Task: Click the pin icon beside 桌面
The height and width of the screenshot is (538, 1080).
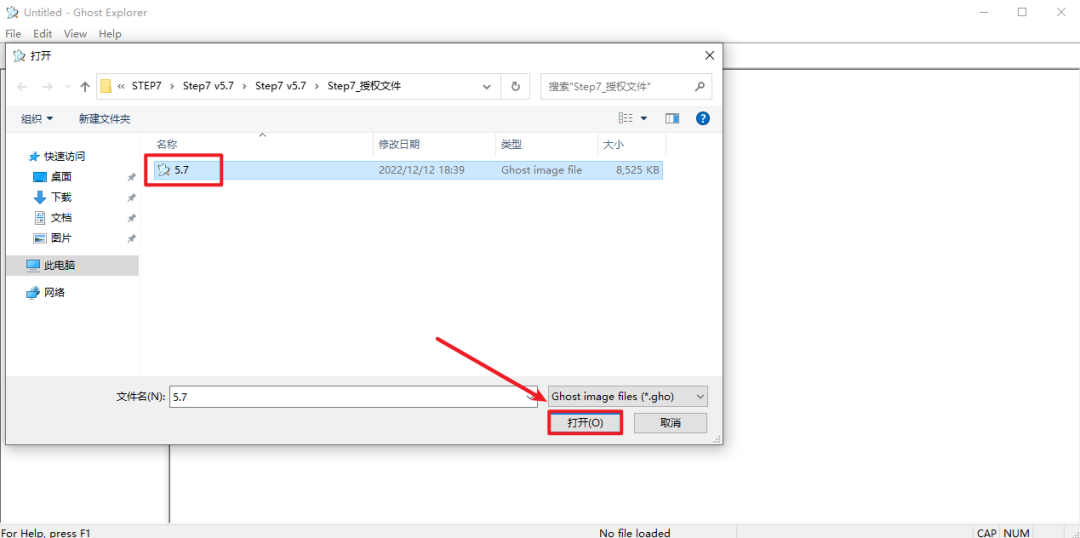Action: click(x=131, y=177)
